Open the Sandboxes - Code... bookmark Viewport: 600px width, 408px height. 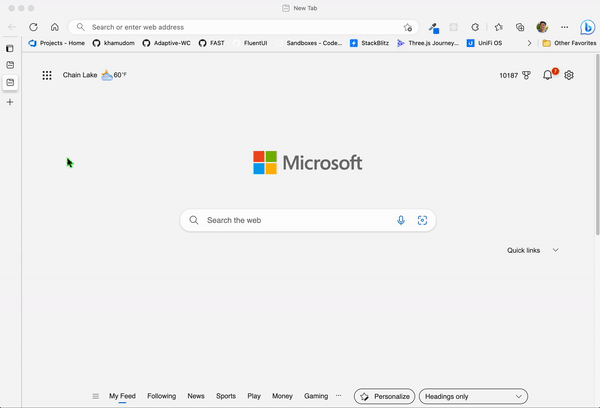click(x=309, y=43)
